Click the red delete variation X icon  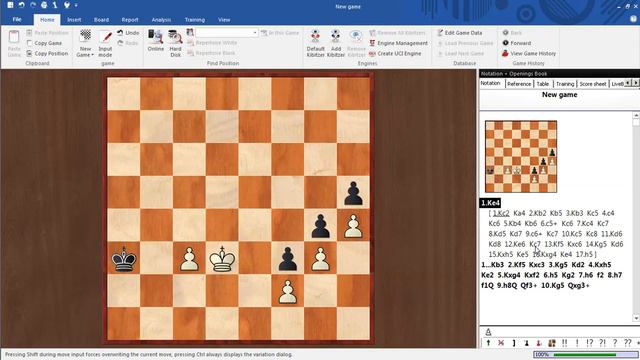[501, 343]
